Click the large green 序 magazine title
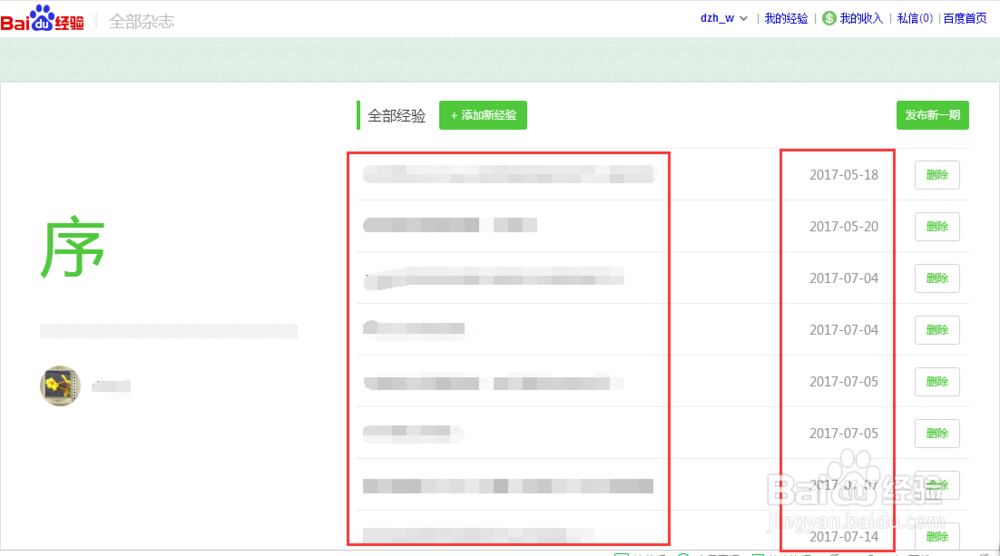Viewport: 1000px width, 556px height. click(x=73, y=247)
